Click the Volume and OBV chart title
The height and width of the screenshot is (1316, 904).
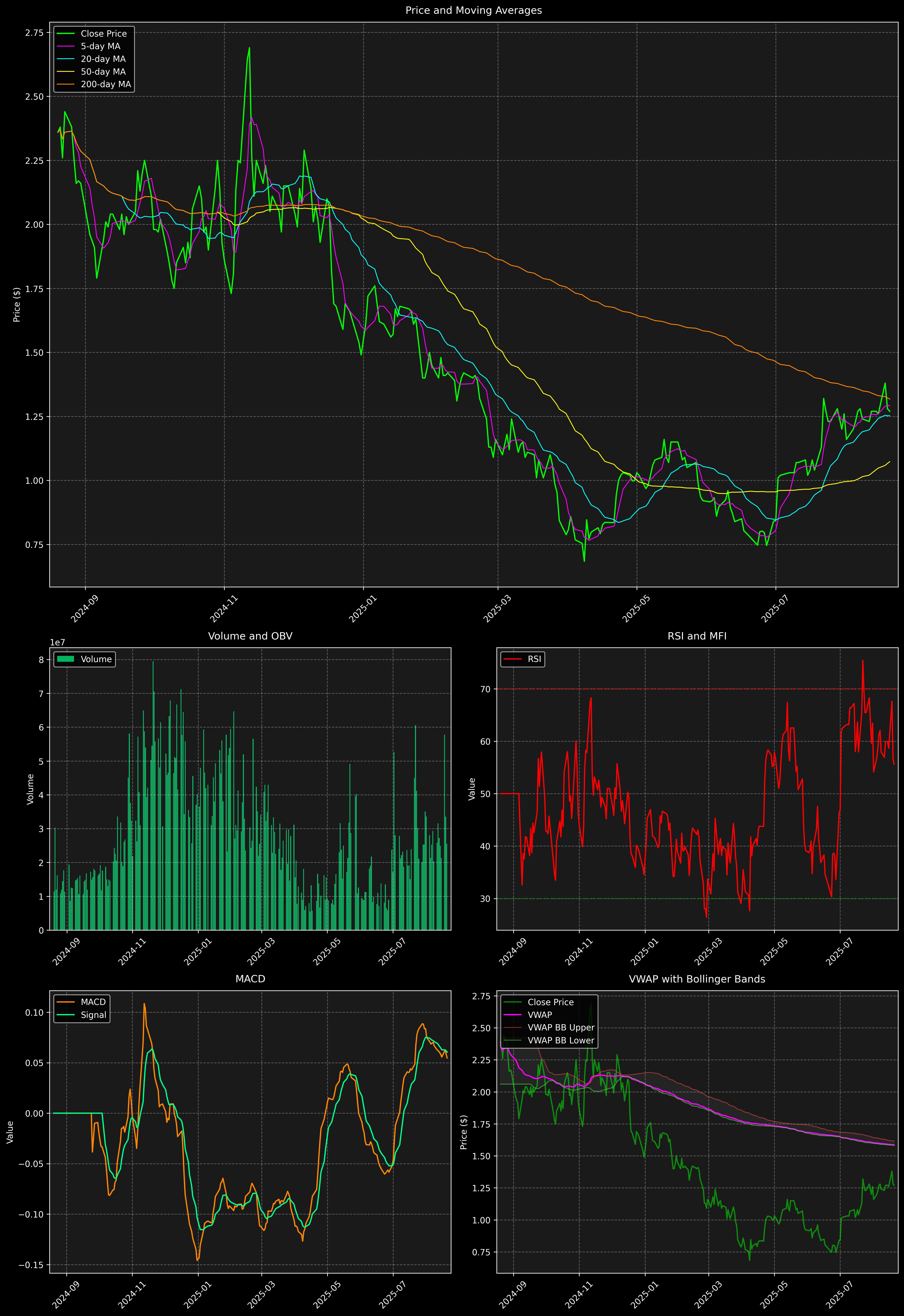(x=250, y=636)
